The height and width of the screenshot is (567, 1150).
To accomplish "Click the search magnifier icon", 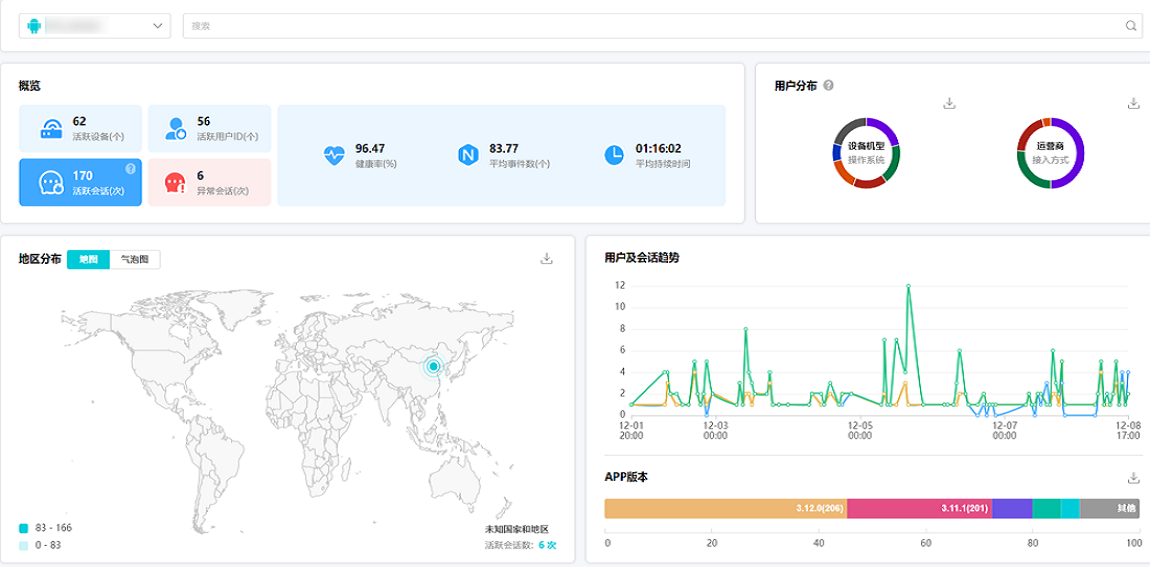I will tap(1131, 26).
